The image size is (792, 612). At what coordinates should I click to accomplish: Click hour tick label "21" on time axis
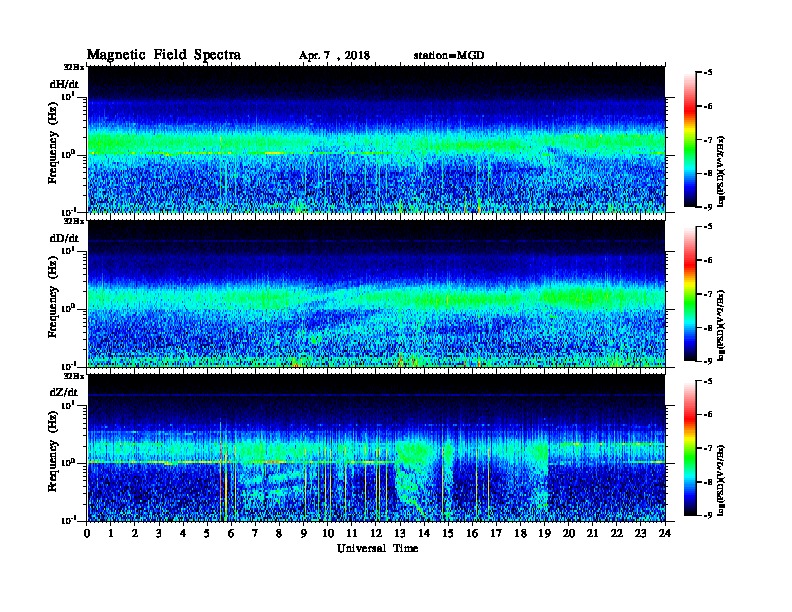click(592, 533)
